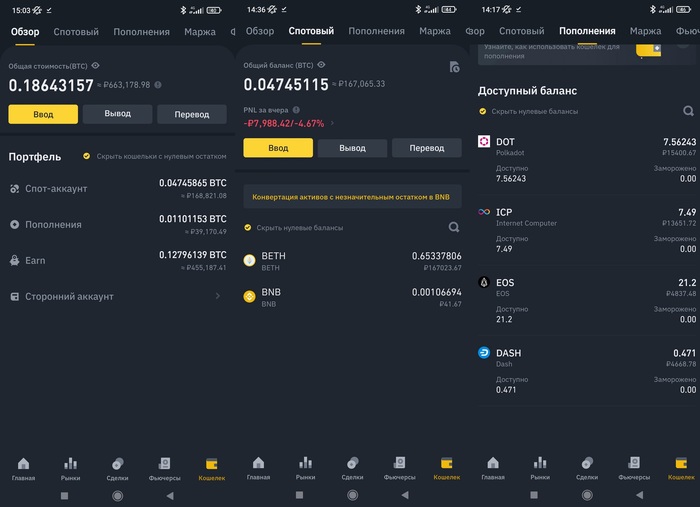The width and height of the screenshot is (700, 507).
Task: Tap Перевод button in Спотовый screen
Action: (427, 148)
